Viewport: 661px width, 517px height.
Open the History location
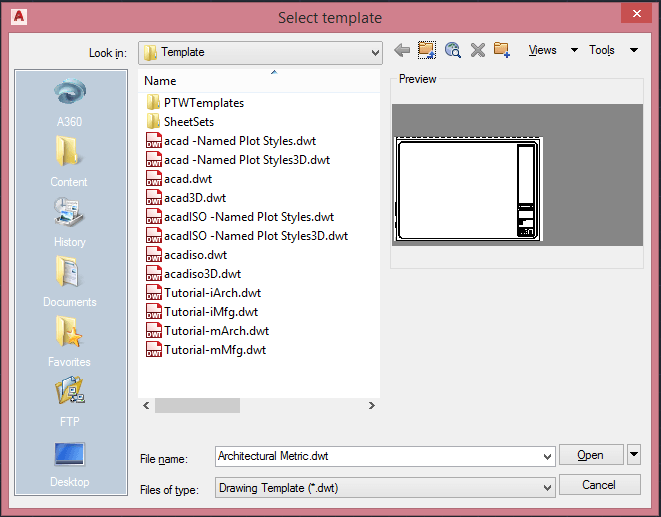pyautogui.click(x=70, y=222)
